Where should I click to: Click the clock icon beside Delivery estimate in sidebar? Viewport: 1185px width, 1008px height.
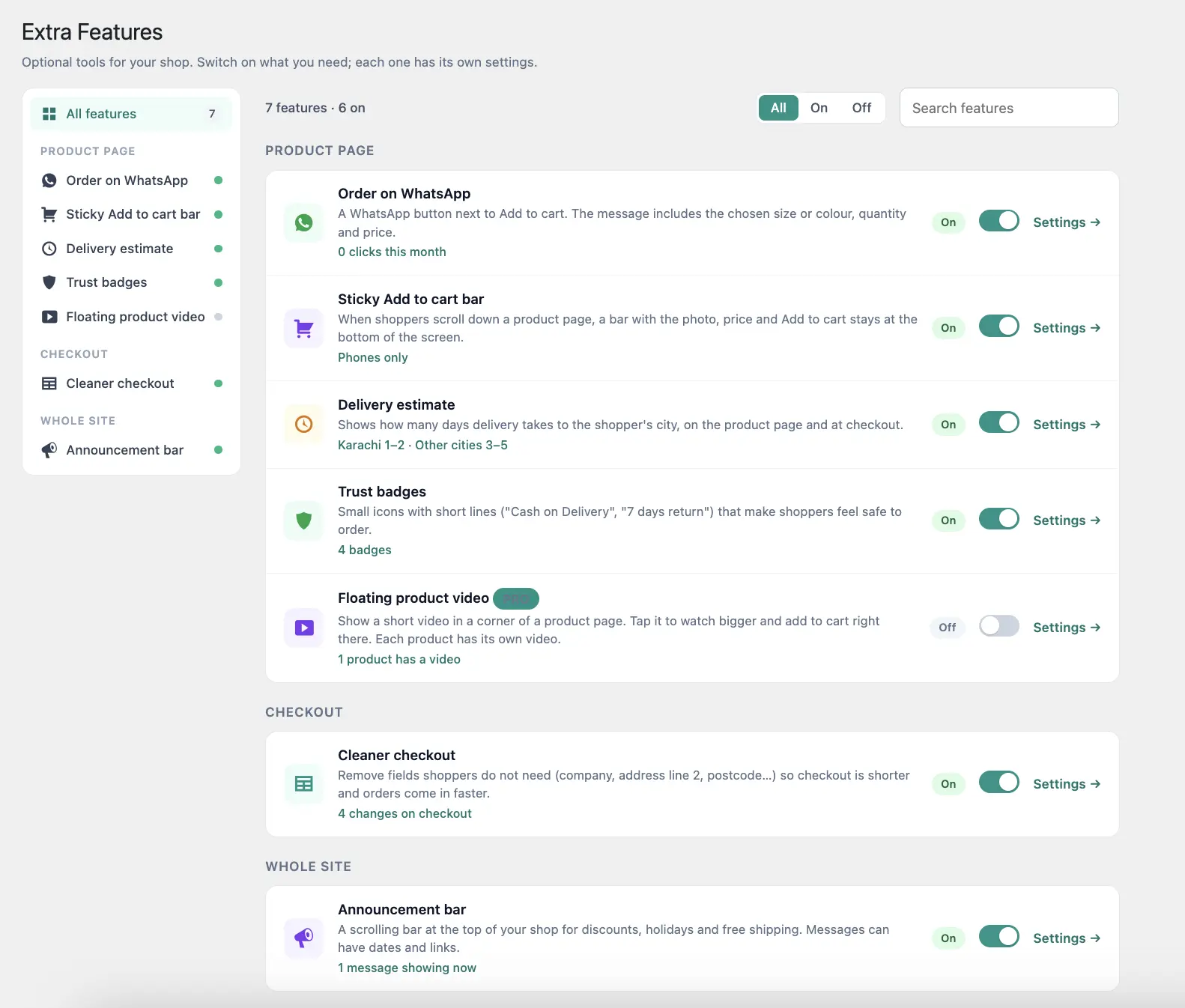pos(49,249)
